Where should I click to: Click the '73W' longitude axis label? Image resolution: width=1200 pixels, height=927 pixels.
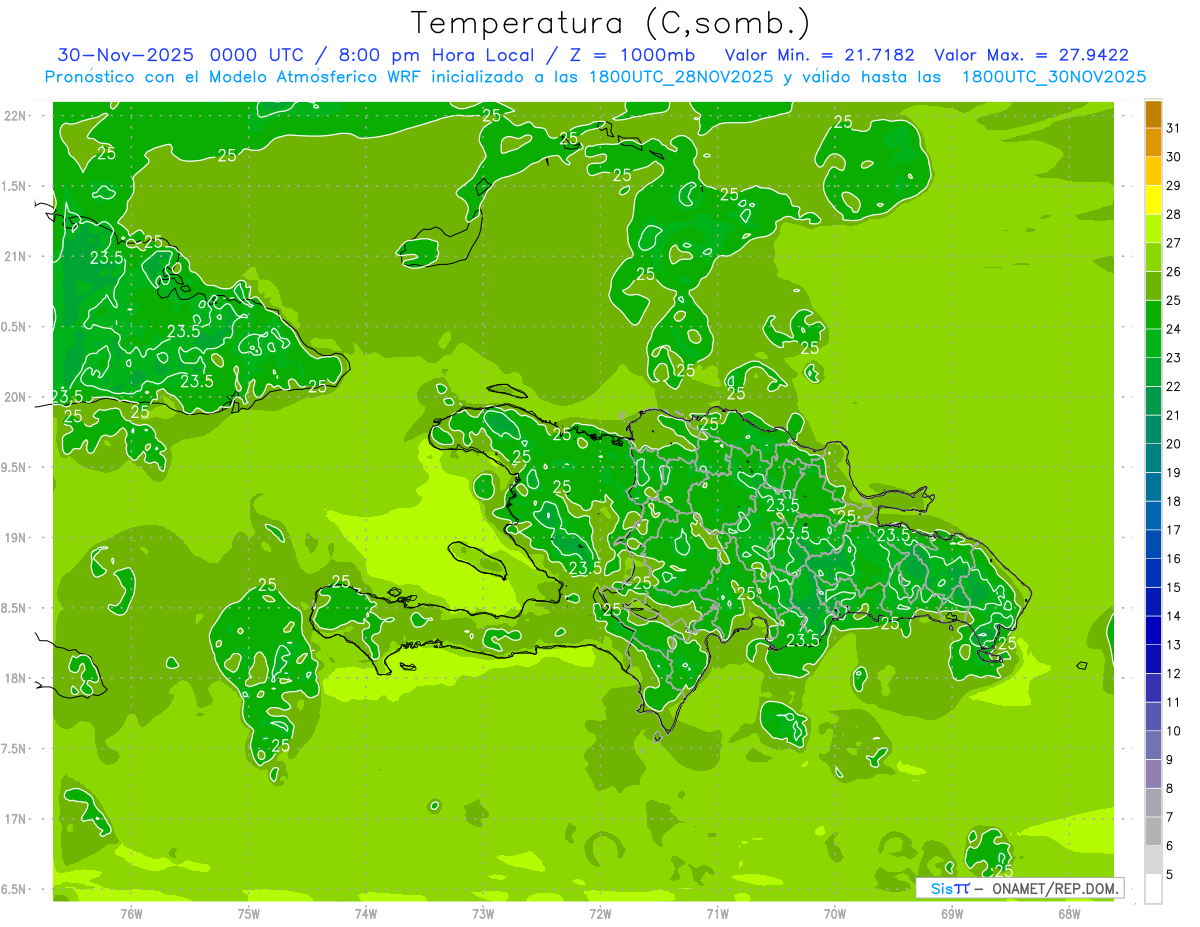(x=483, y=913)
